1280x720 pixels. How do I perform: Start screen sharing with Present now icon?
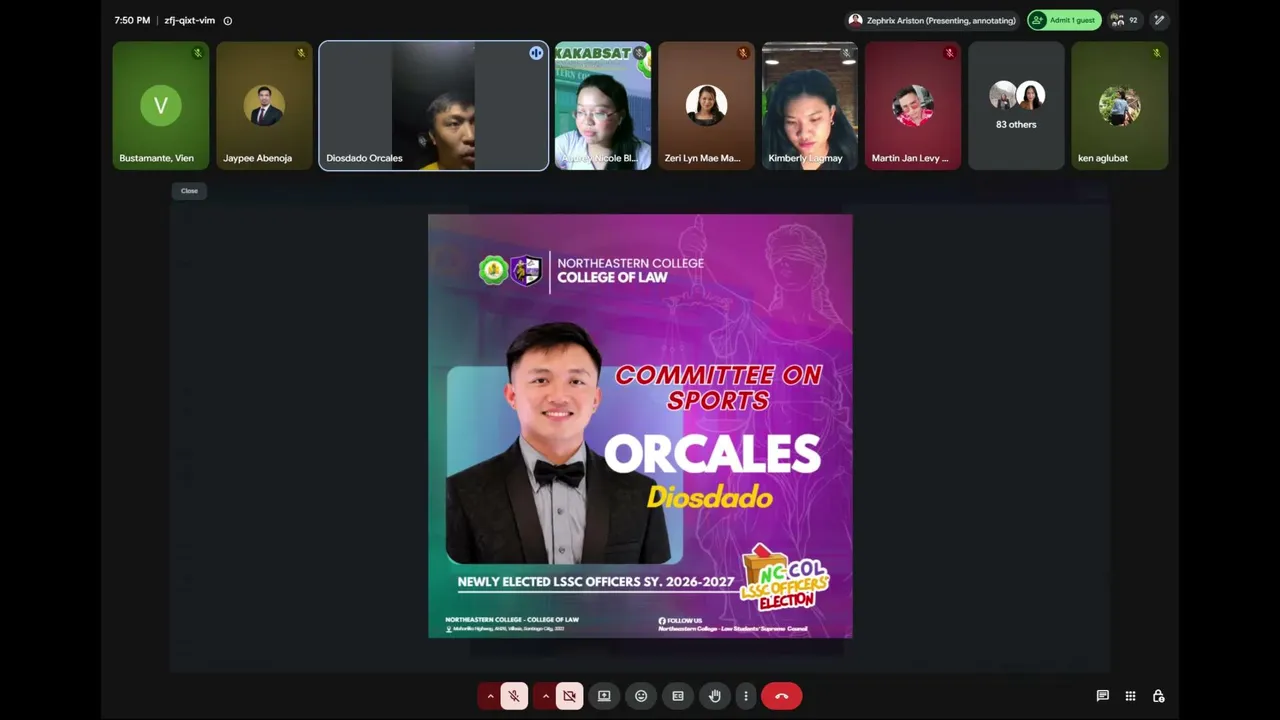coord(604,696)
